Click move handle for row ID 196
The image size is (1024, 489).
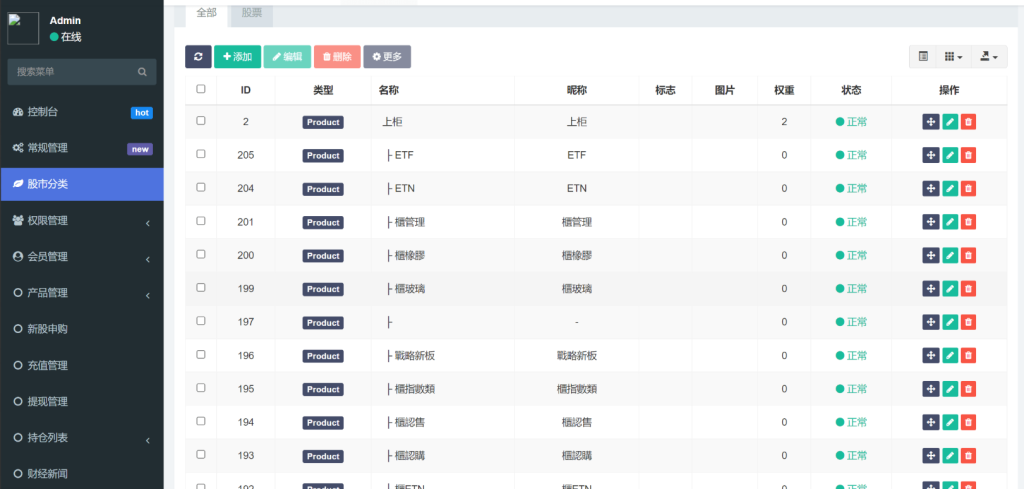[x=931, y=355]
